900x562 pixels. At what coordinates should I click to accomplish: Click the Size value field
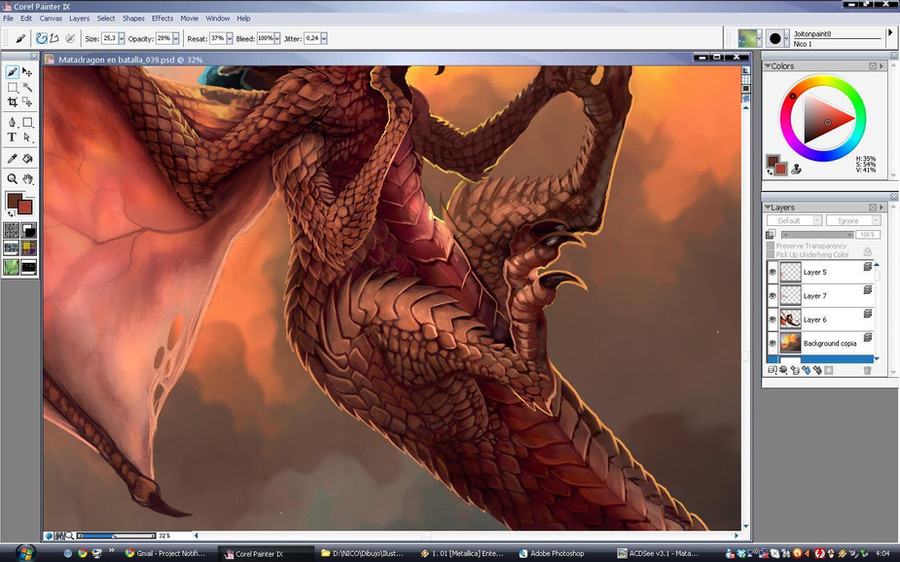109,38
